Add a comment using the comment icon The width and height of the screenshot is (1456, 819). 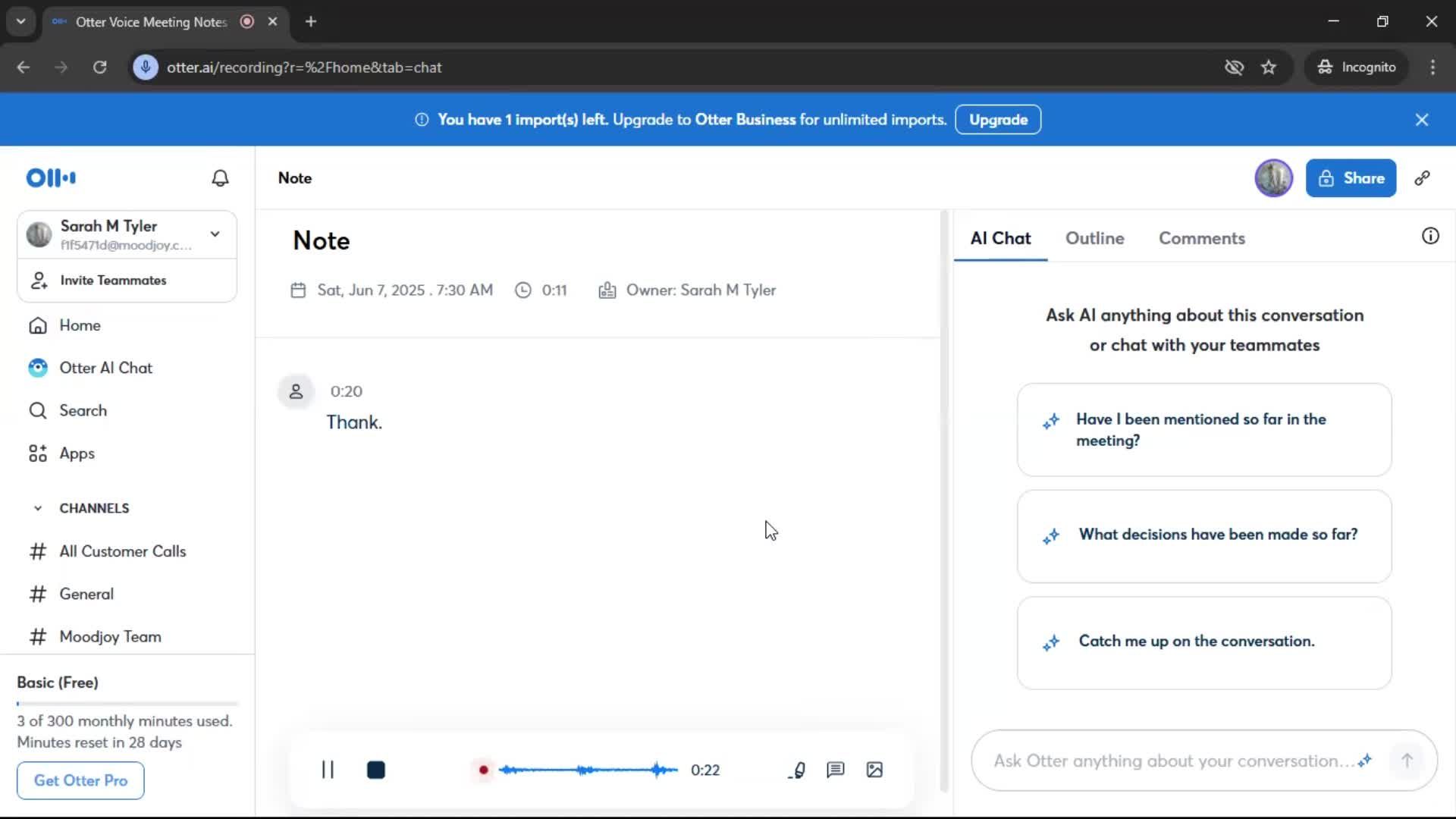(x=836, y=770)
